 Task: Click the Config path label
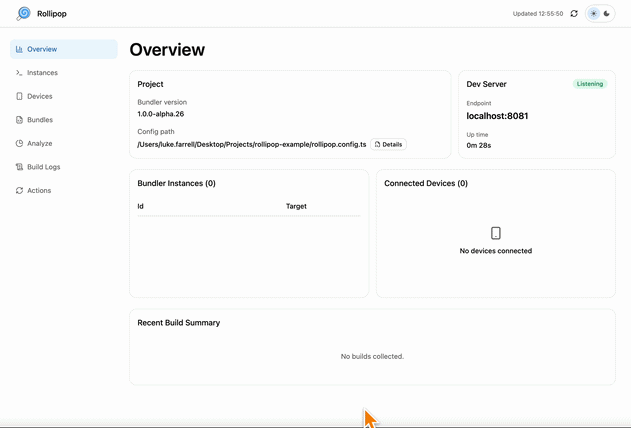tap(156, 132)
